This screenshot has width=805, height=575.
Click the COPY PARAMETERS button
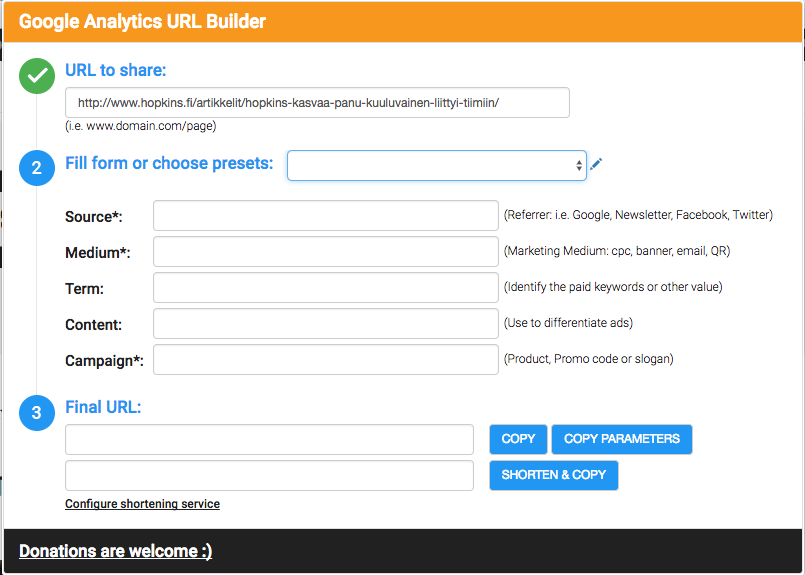tap(622, 439)
